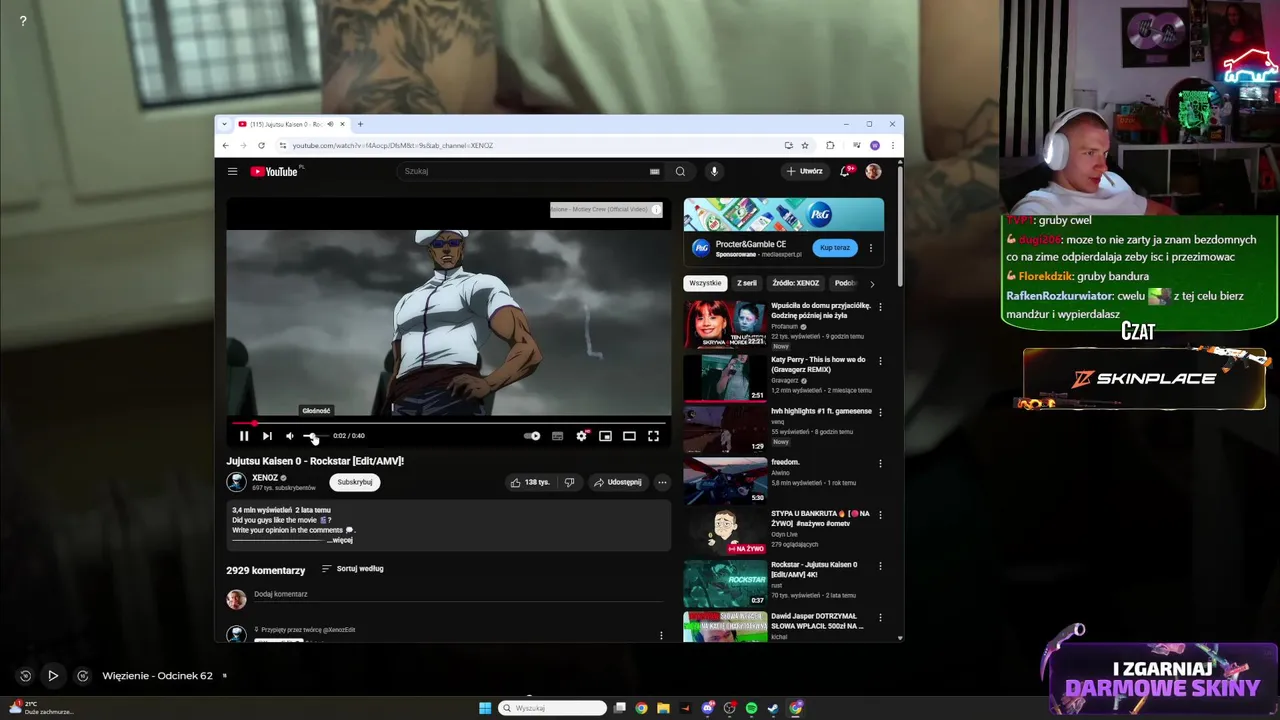Select the Wszystkie filter chip
1280x720 pixels.
click(x=705, y=283)
